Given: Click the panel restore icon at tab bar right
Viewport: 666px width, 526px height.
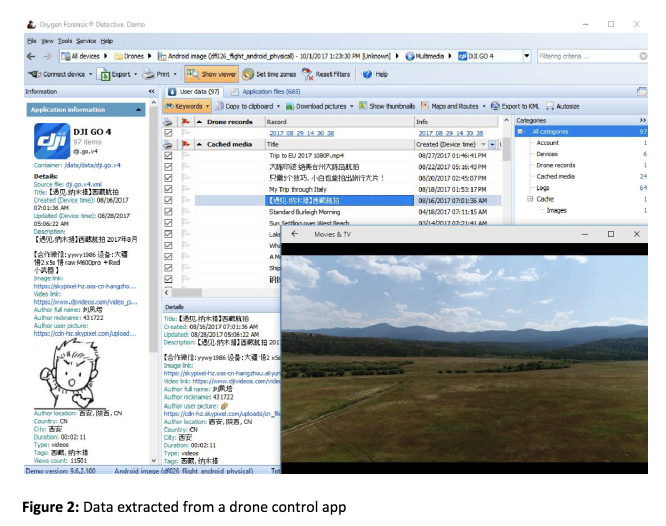Looking at the screenshot, I should (642, 92).
